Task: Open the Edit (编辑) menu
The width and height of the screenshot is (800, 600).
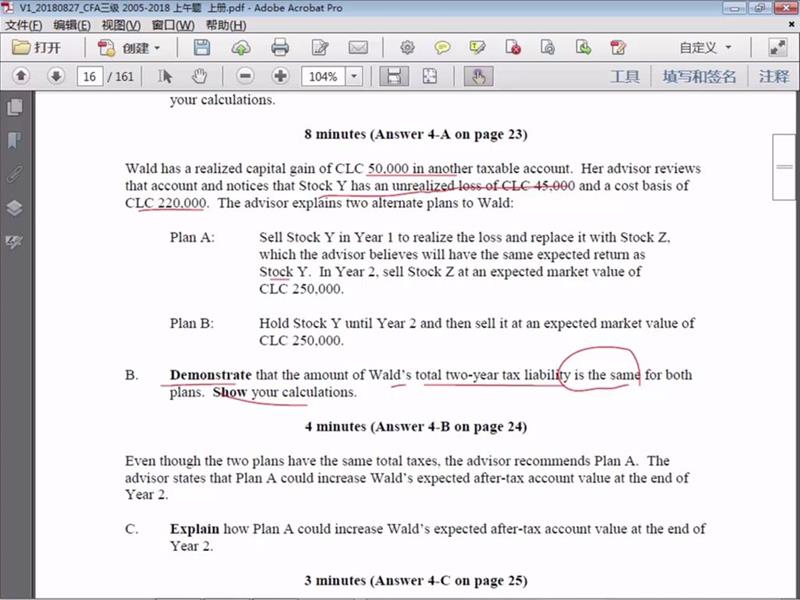Action: 72,25
